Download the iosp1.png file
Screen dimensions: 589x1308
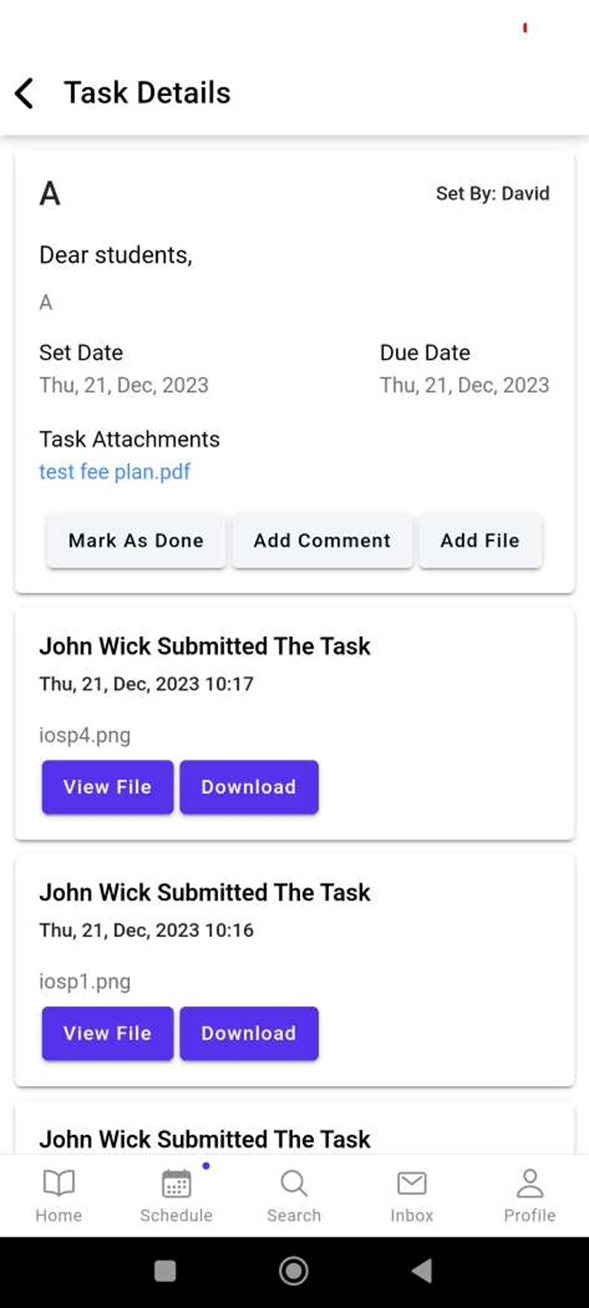click(x=249, y=1033)
